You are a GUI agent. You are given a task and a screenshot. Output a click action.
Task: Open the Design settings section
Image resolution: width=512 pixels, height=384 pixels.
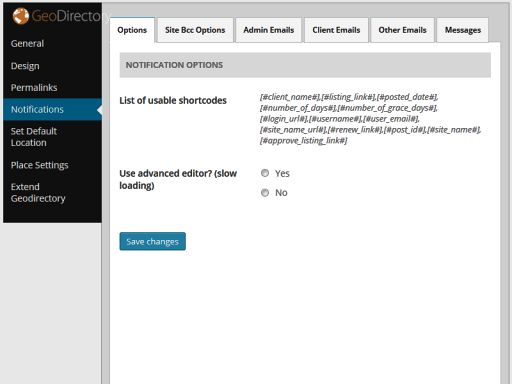click(x=25, y=66)
